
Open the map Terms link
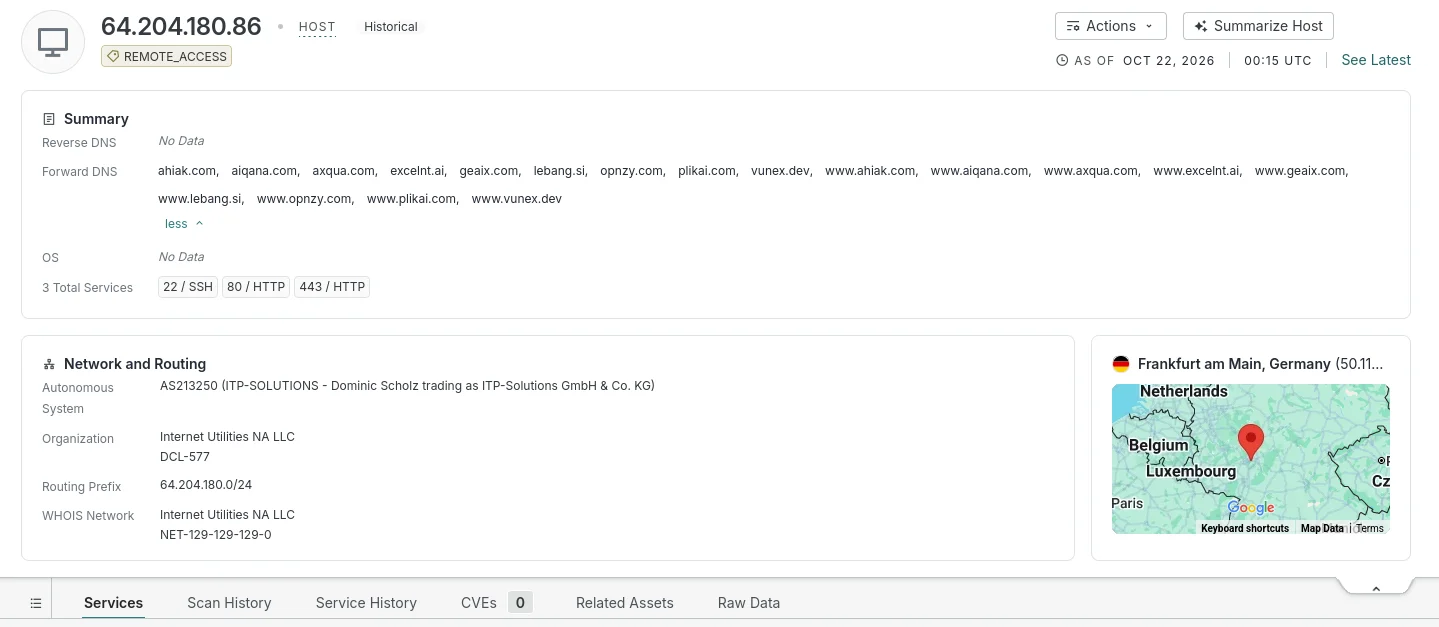pos(1370,528)
